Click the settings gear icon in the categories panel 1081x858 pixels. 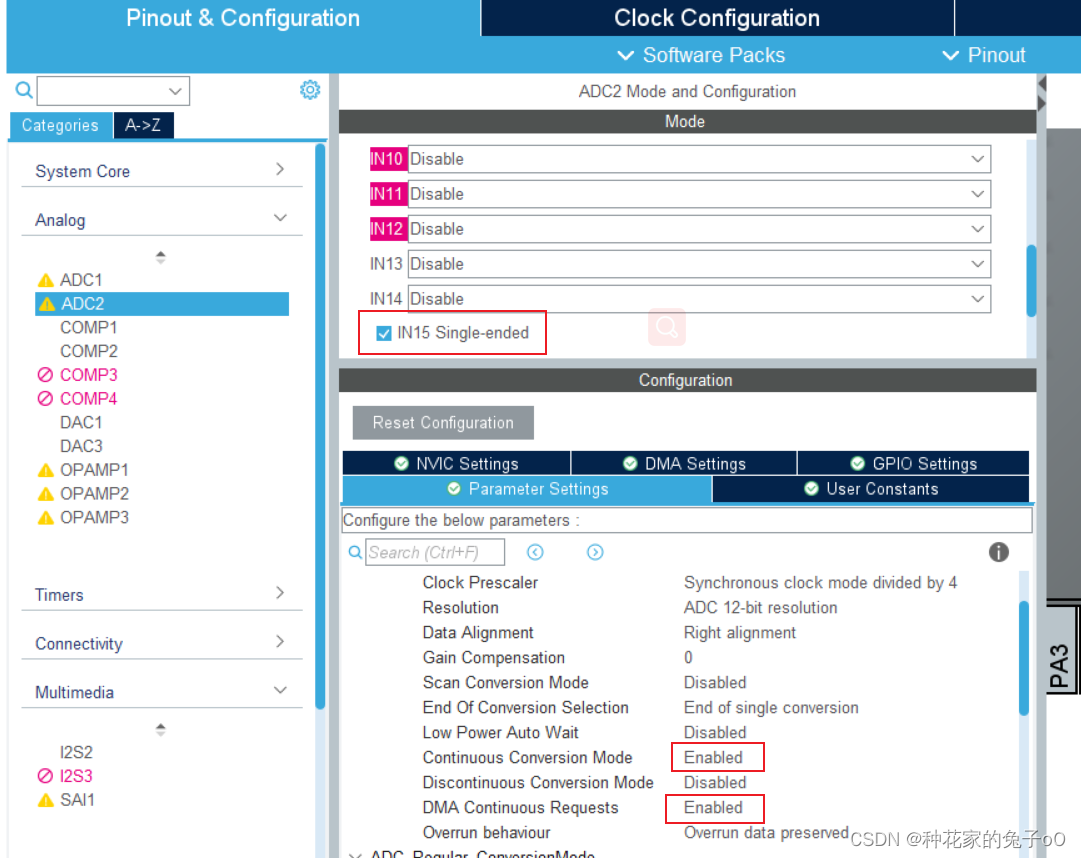tap(310, 90)
